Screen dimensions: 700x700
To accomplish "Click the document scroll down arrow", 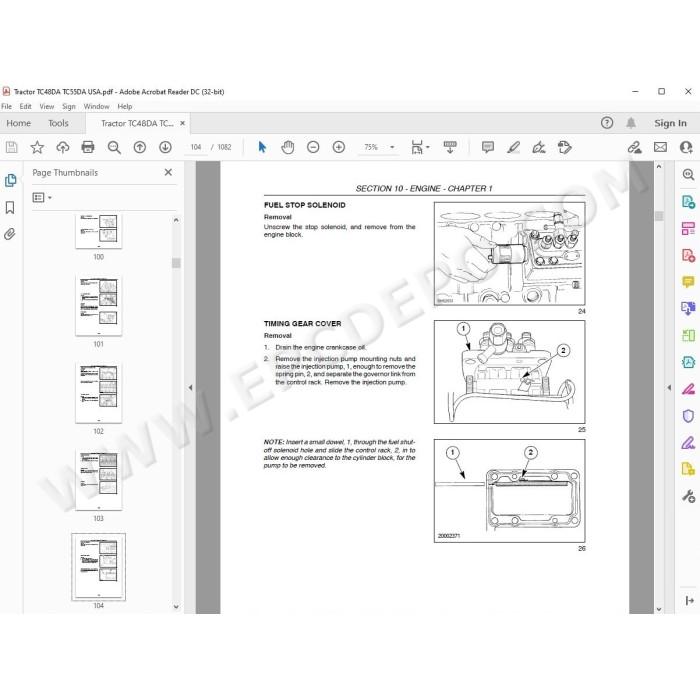I will [x=659, y=609].
